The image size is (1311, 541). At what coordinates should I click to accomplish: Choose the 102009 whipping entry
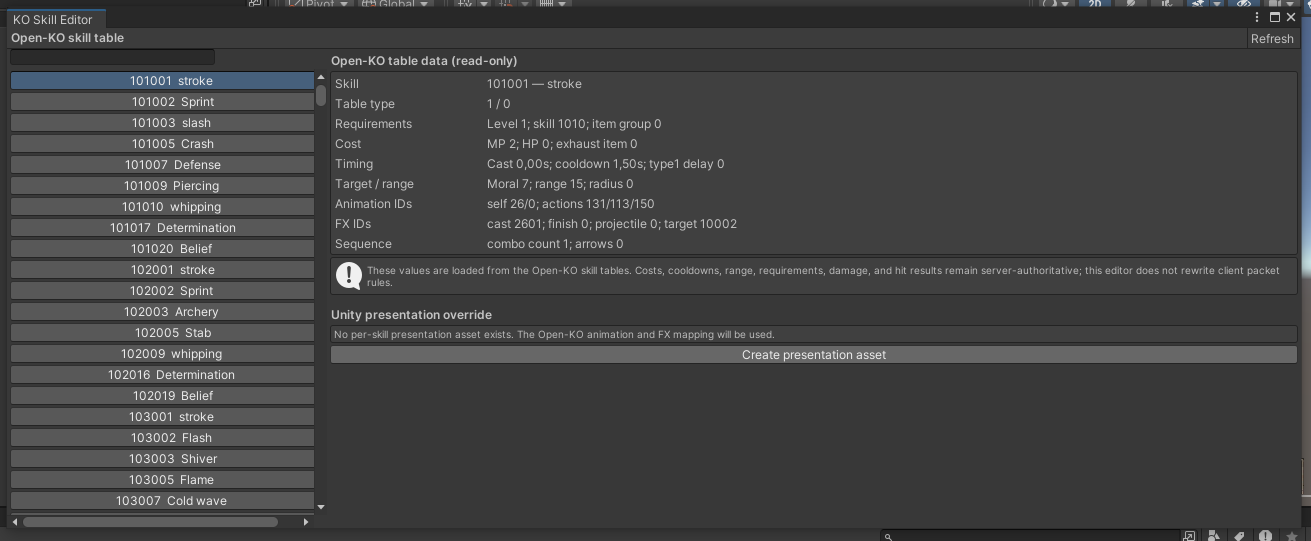pyautogui.click(x=162, y=354)
